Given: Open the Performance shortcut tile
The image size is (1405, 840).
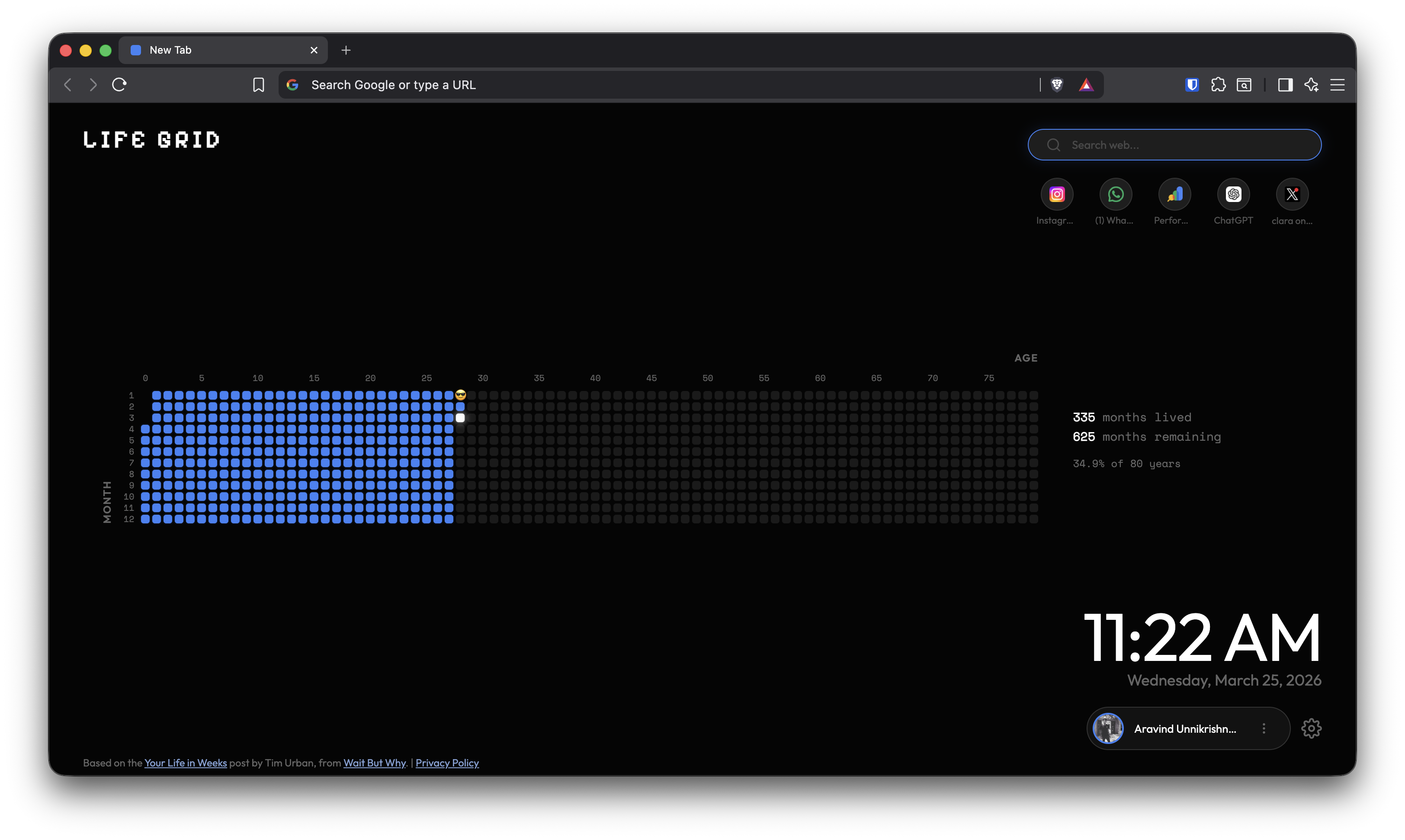Looking at the screenshot, I should (1174, 194).
